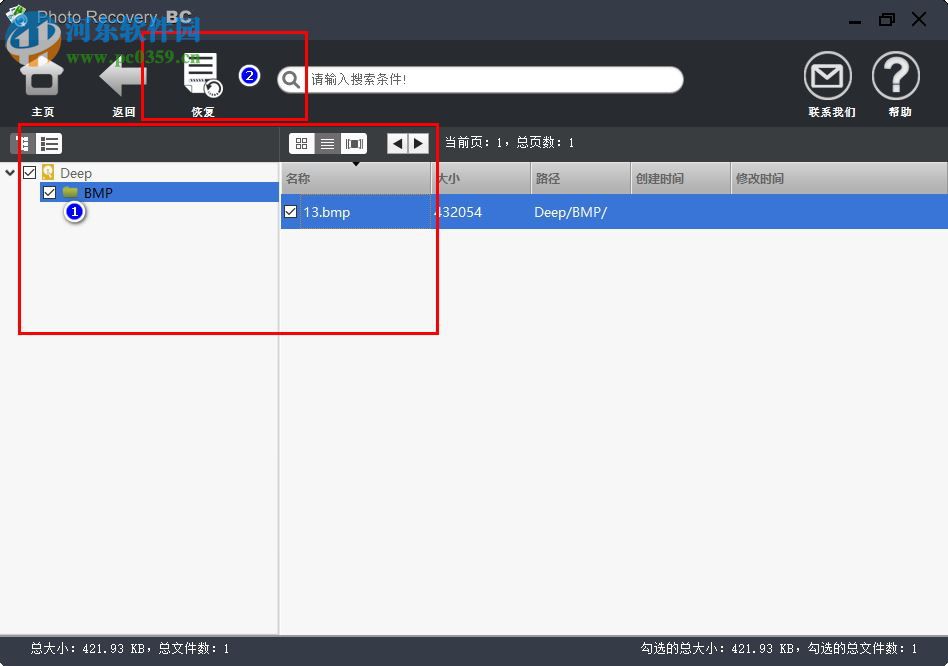948x666 pixels.
Task: Go to next page with right arrow
Action: tap(419, 143)
